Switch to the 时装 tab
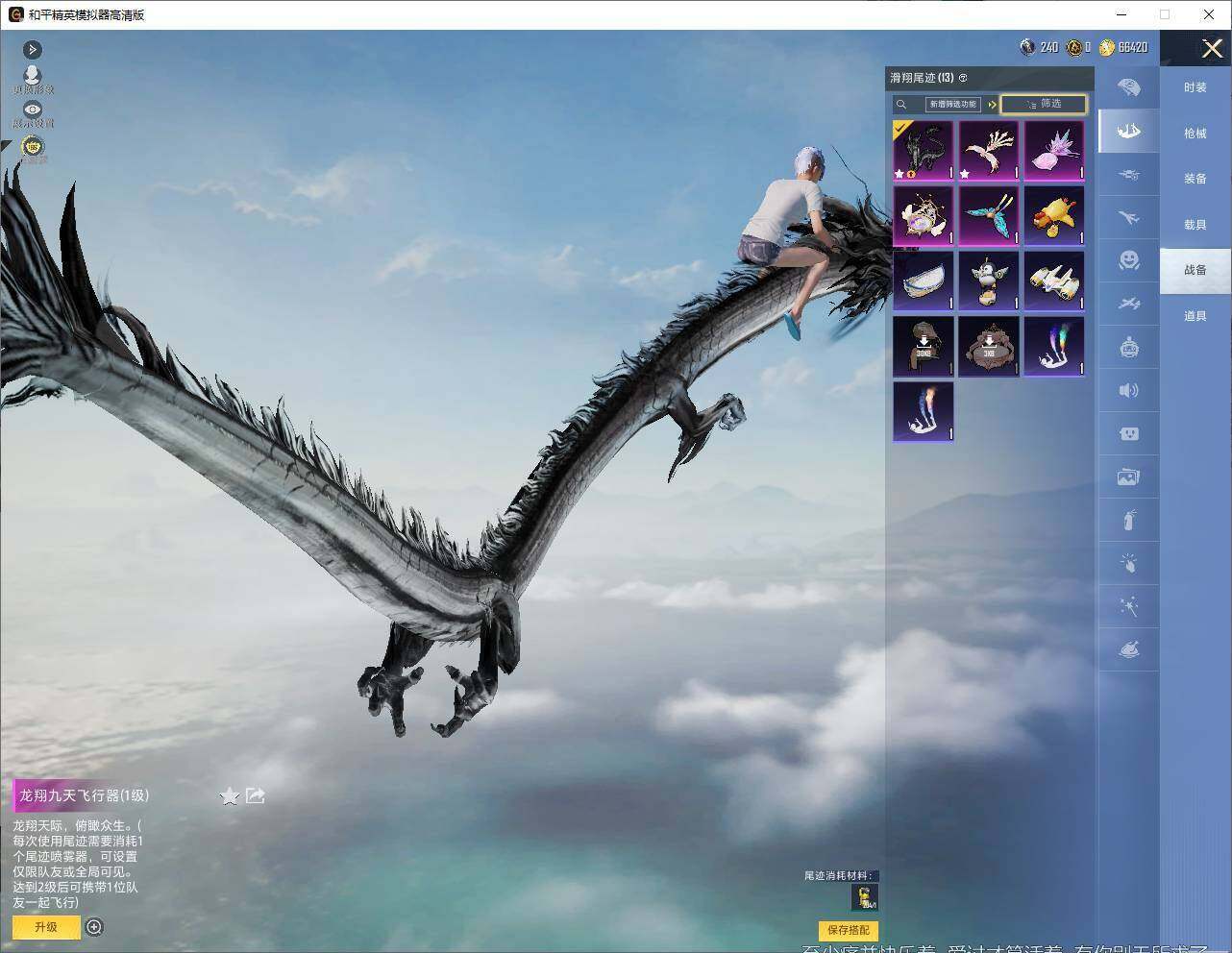 pos(1195,87)
